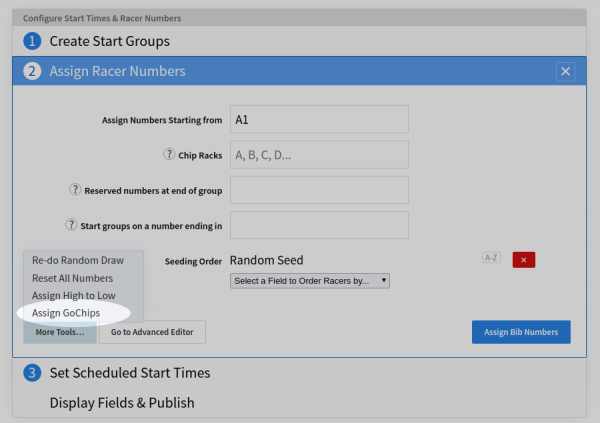Open Select a Field to Order Racers dropdown
The height and width of the screenshot is (423, 600).
(310, 281)
